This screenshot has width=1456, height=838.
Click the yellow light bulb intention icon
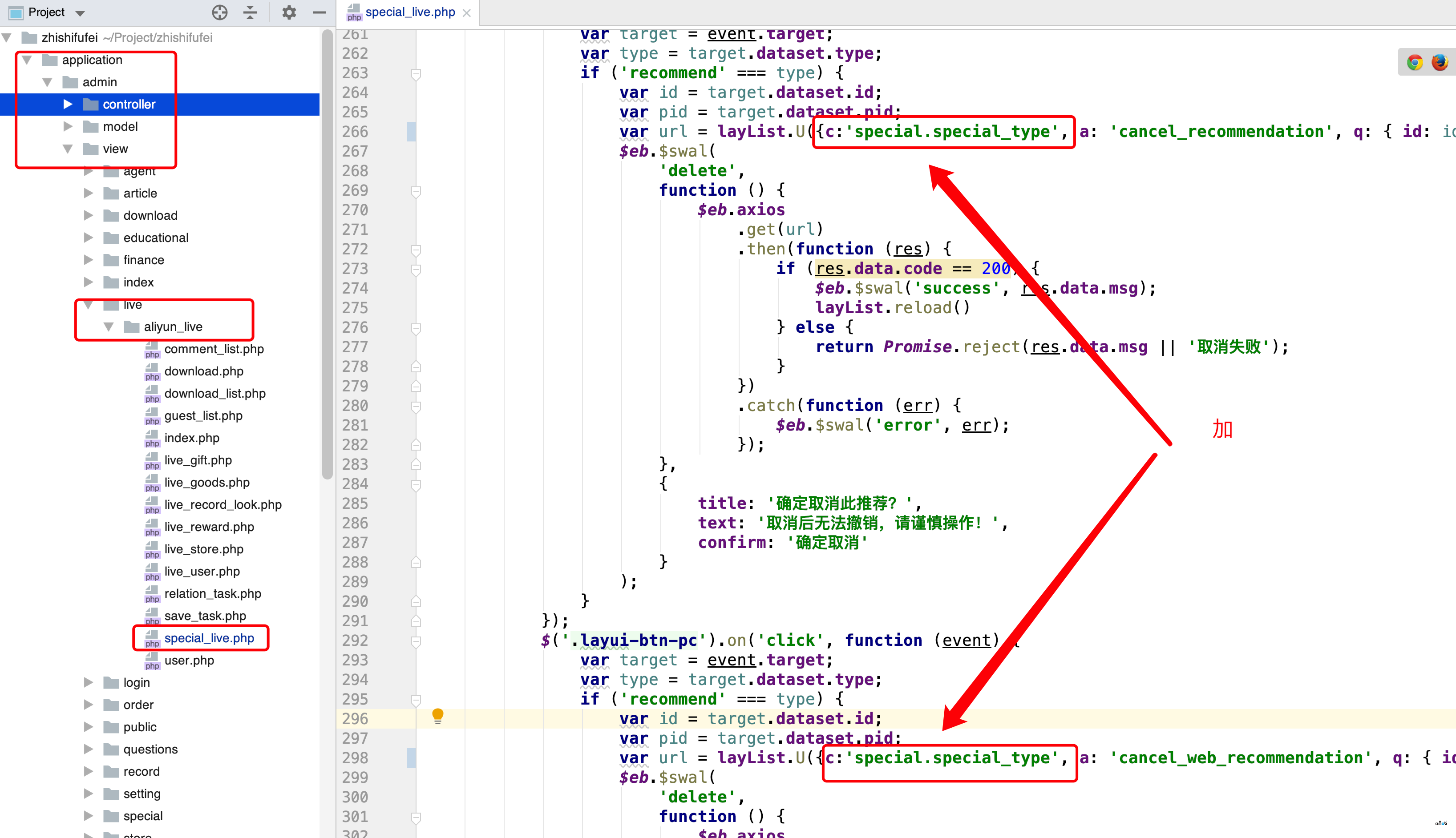[437, 716]
